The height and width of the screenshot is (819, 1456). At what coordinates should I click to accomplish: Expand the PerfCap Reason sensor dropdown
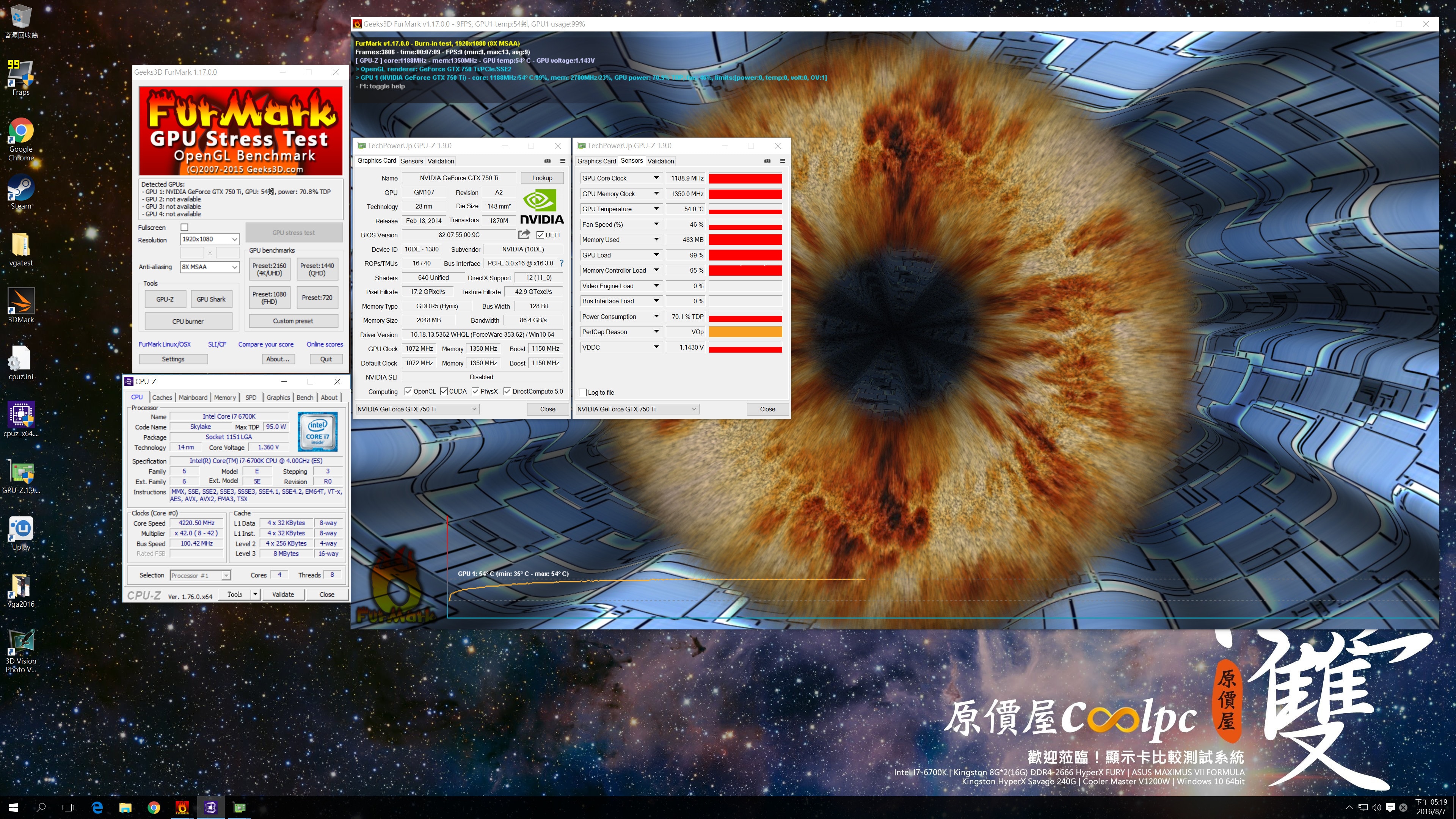coord(656,332)
